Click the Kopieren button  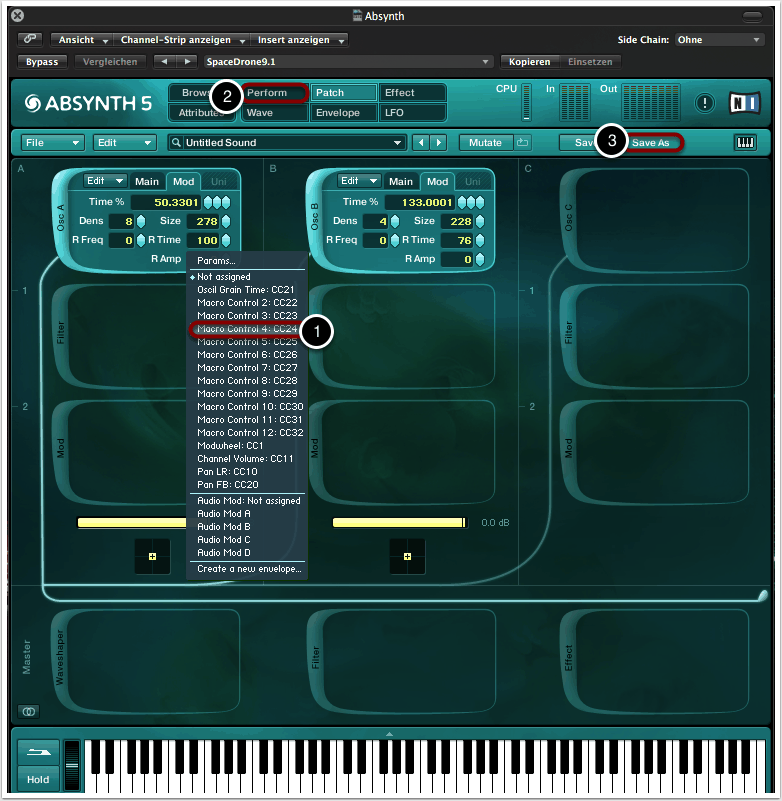click(530, 61)
